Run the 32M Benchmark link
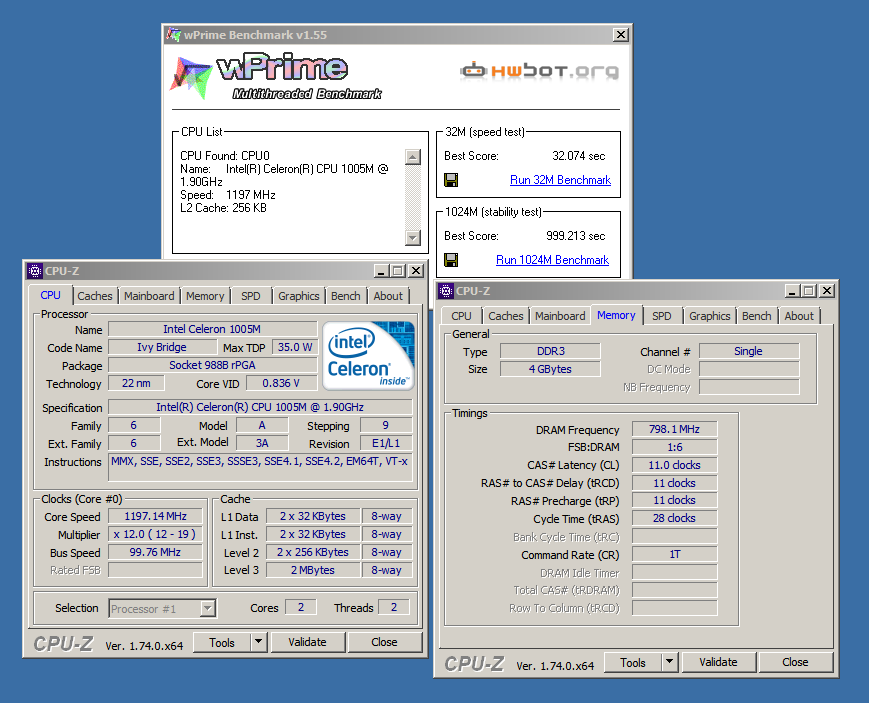This screenshot has width=869, height=703. tap(560, 180)
